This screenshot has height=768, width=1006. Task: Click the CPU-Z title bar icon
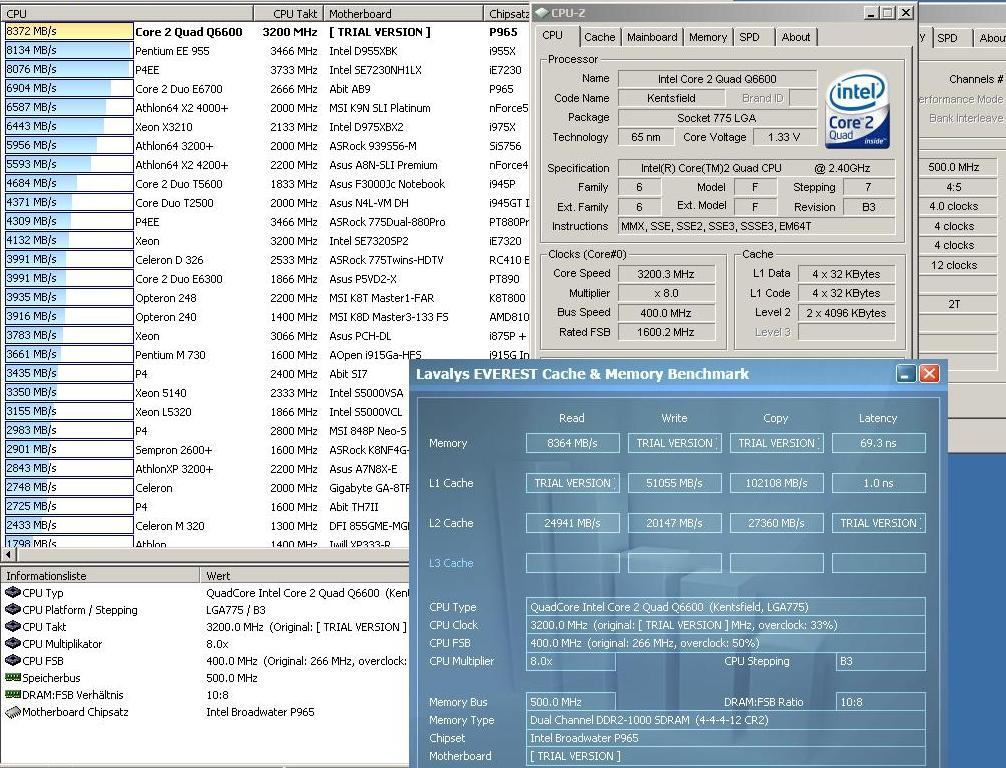pos(541,12)
